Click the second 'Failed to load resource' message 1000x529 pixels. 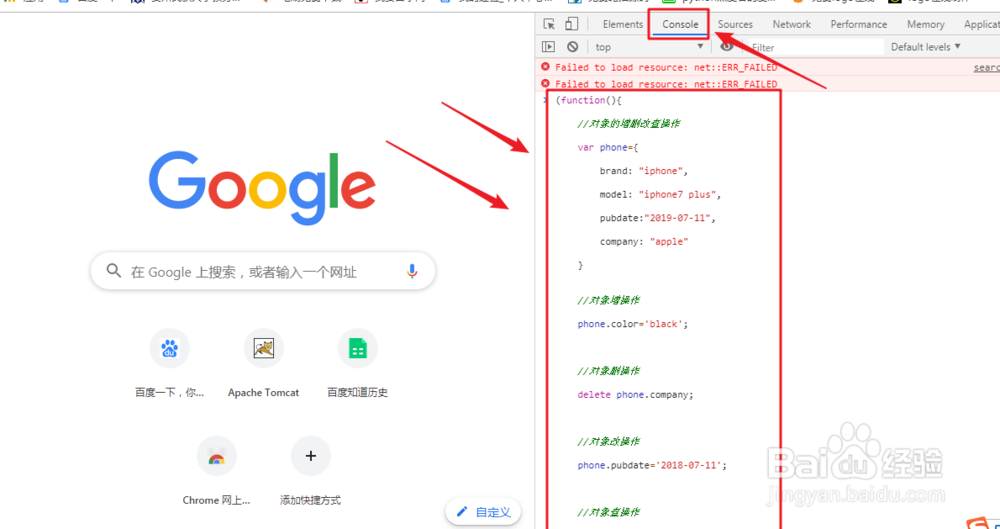tap(666, 84)
